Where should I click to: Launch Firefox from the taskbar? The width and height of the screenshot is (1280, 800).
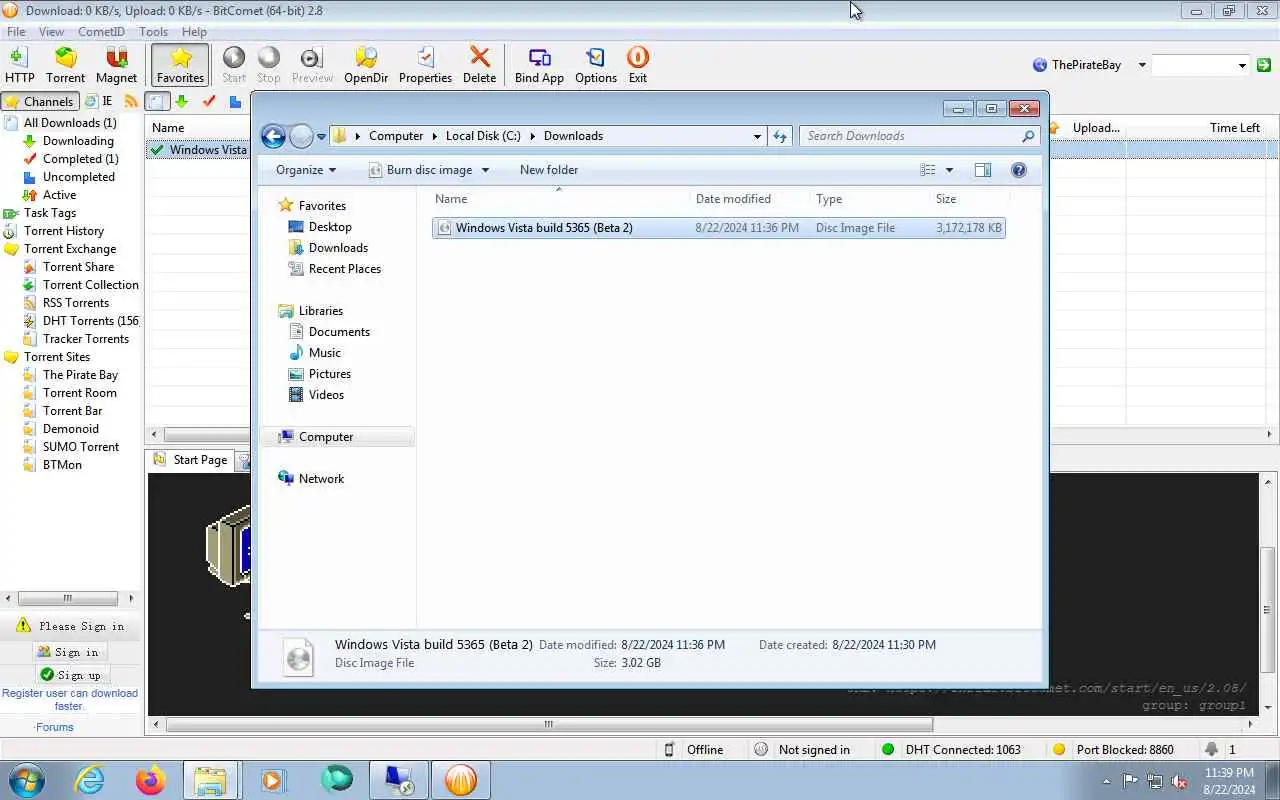click(x=151, y=780)
